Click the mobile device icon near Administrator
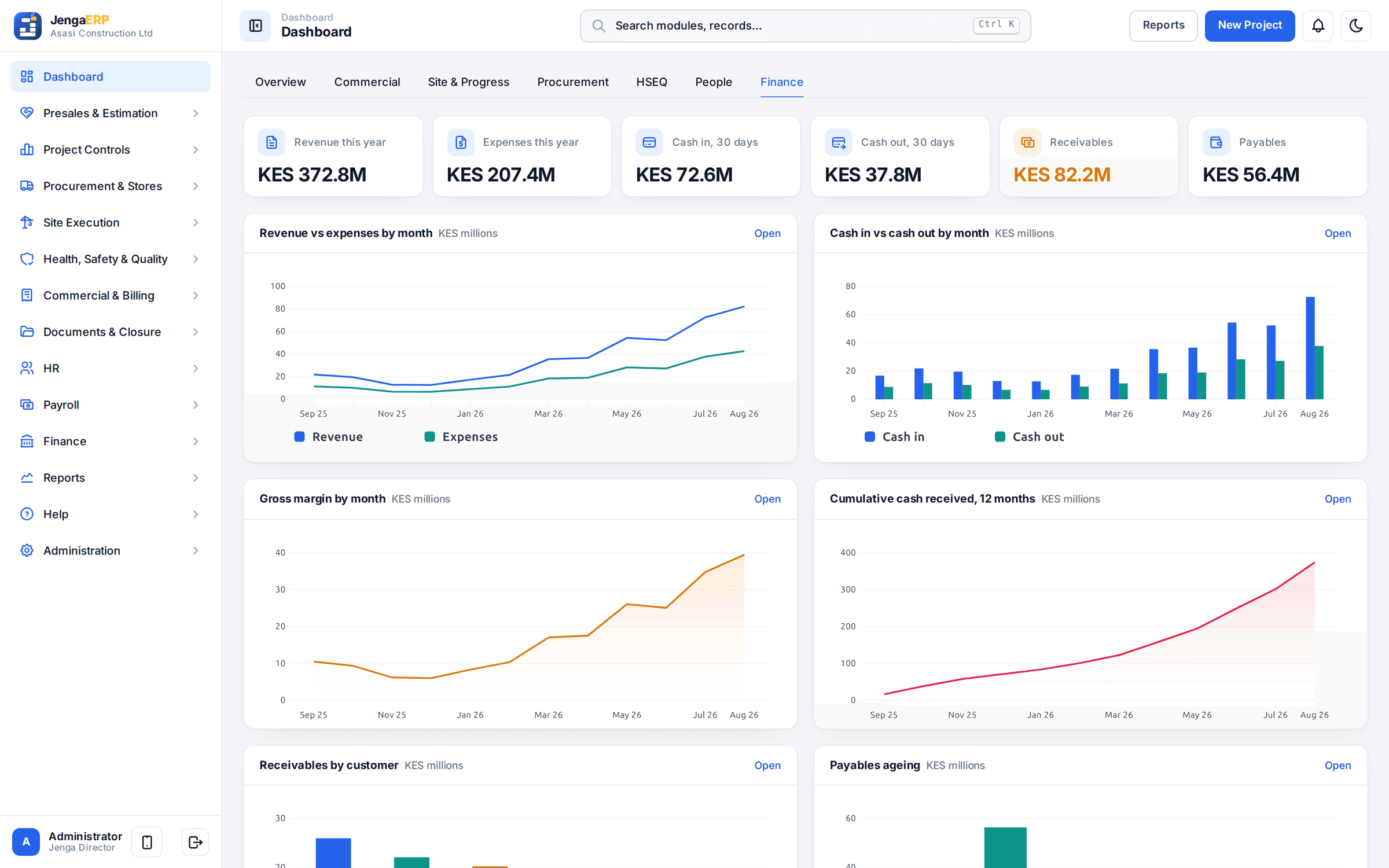Screen dimensions: 1389x868 click(147, 842)
